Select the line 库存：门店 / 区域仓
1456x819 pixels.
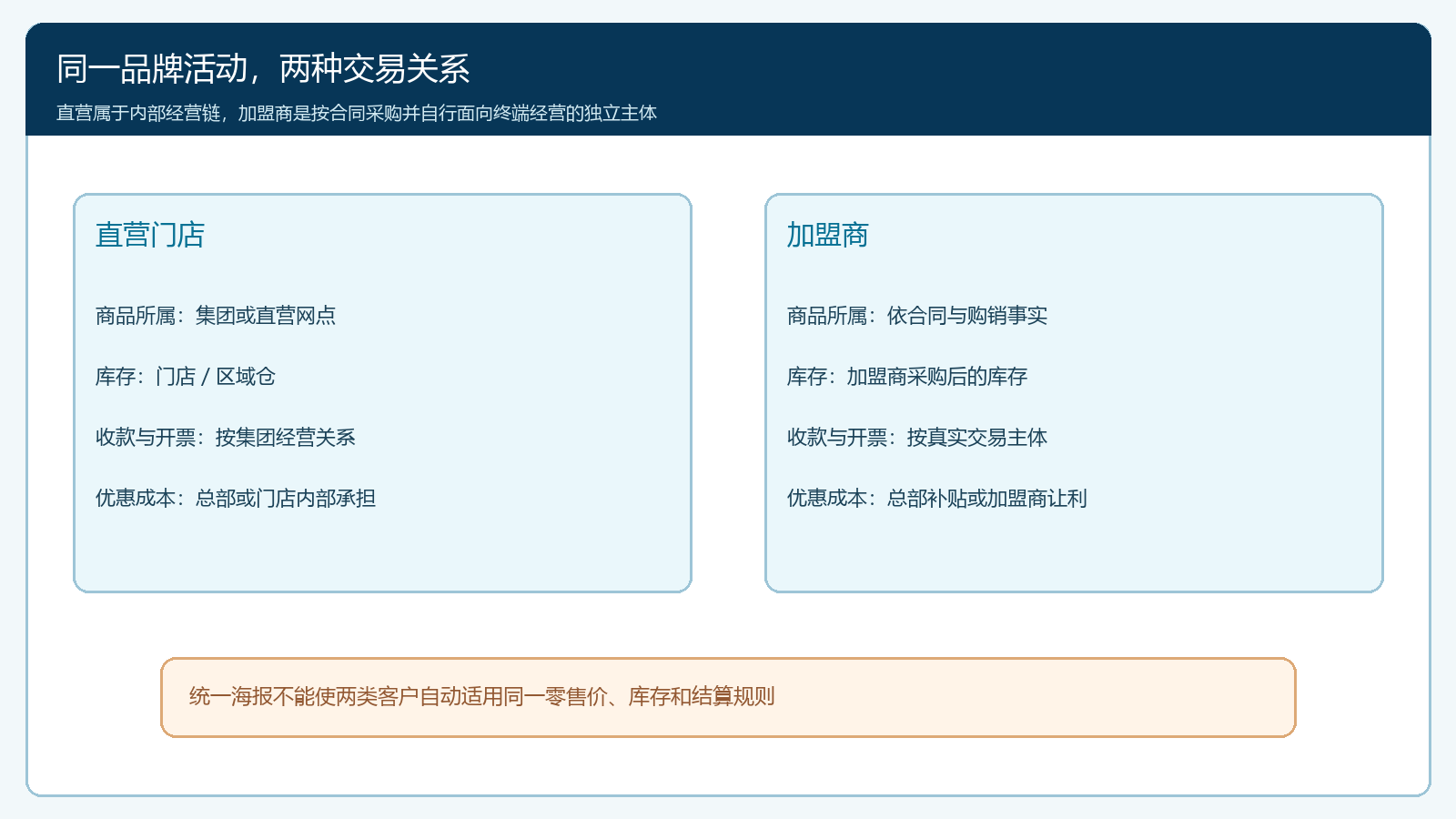click(x=186, y=377)
